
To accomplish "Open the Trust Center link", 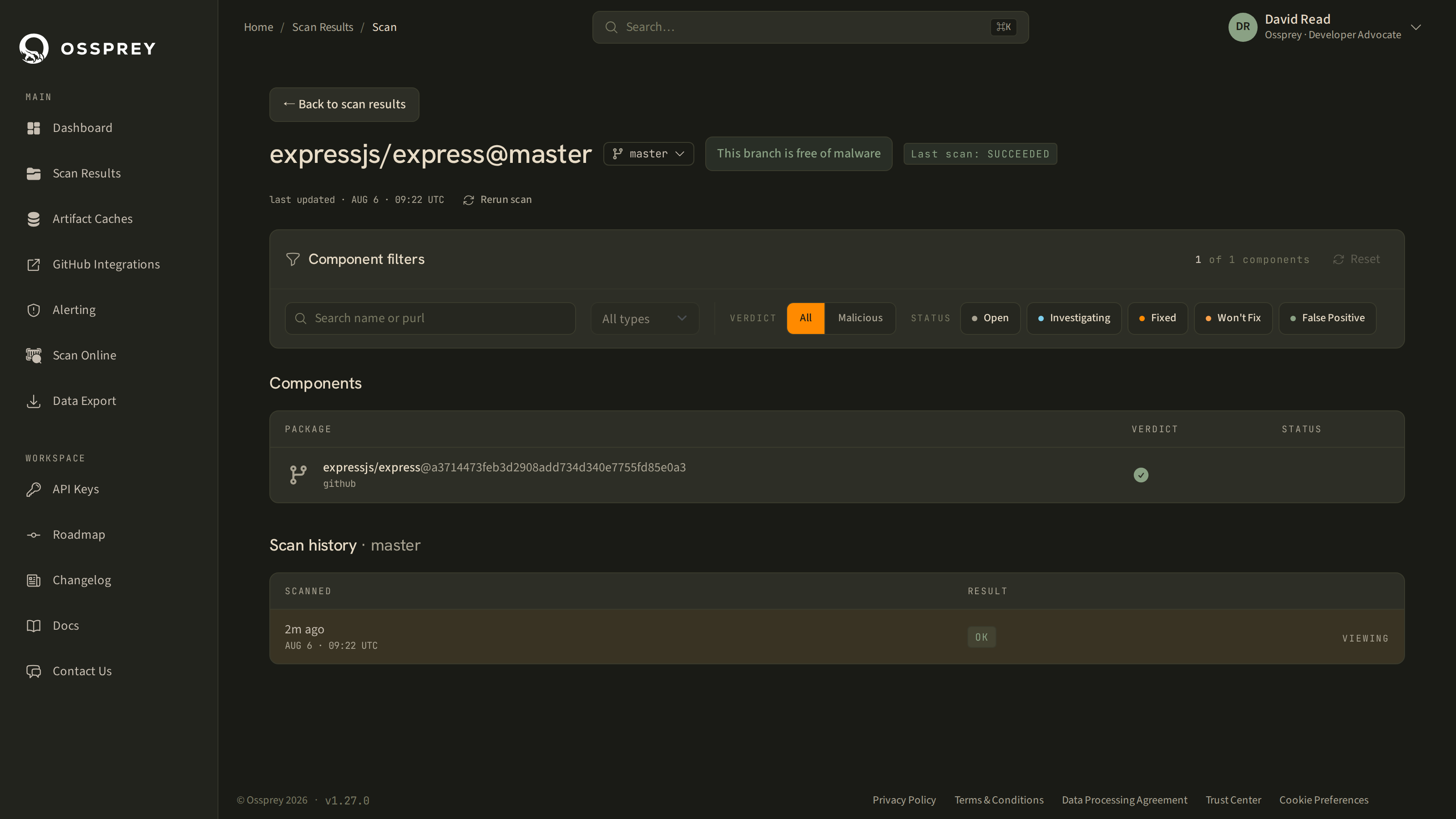I will [x=1233, y=800].
